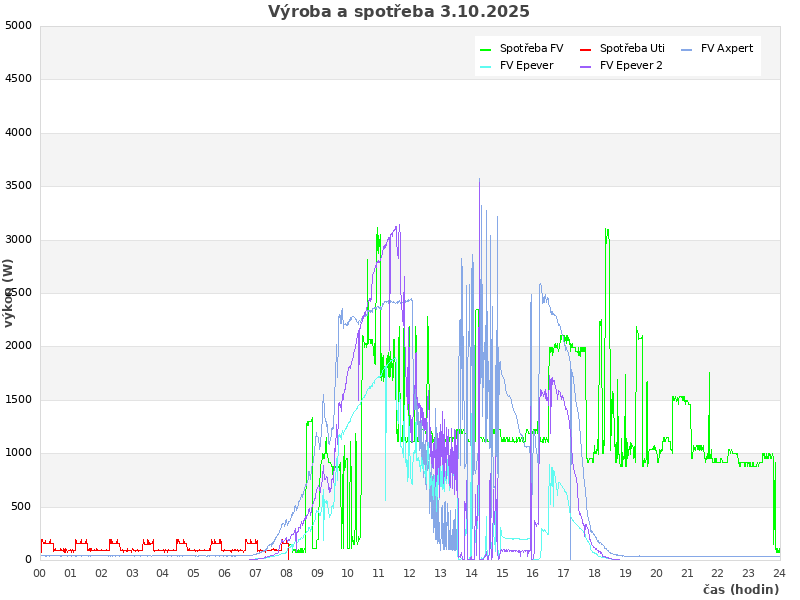The image size is (800, 600).
Task: Click the 1500 value on power axis
Action: click(18, 399)
